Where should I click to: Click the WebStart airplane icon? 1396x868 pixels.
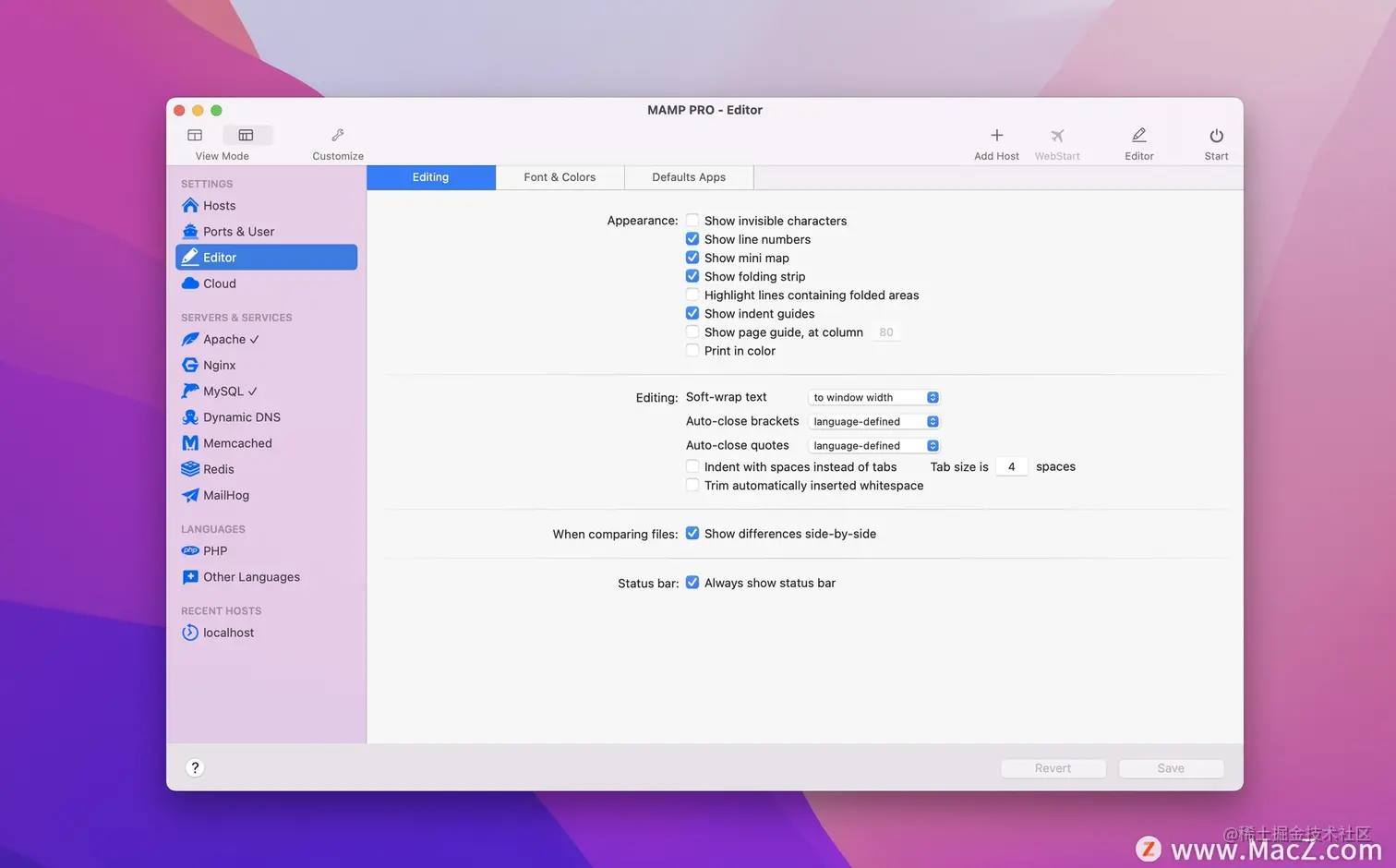pos(1057,135)
